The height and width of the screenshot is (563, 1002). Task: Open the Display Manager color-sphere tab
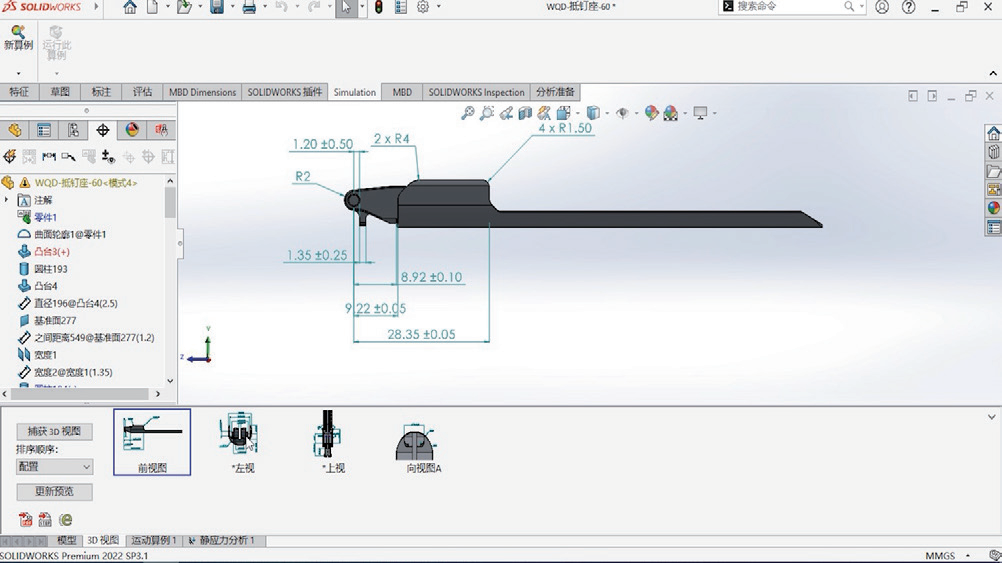point(132,130)
